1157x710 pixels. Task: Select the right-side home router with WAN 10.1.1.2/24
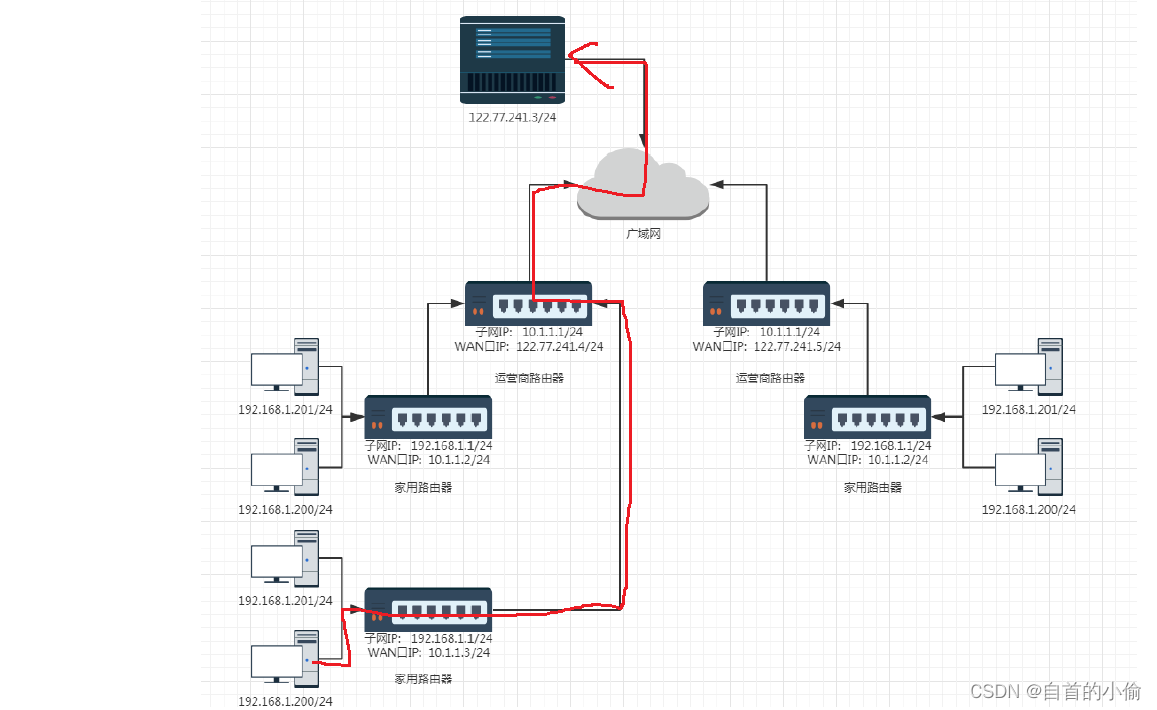pos(867,418)
